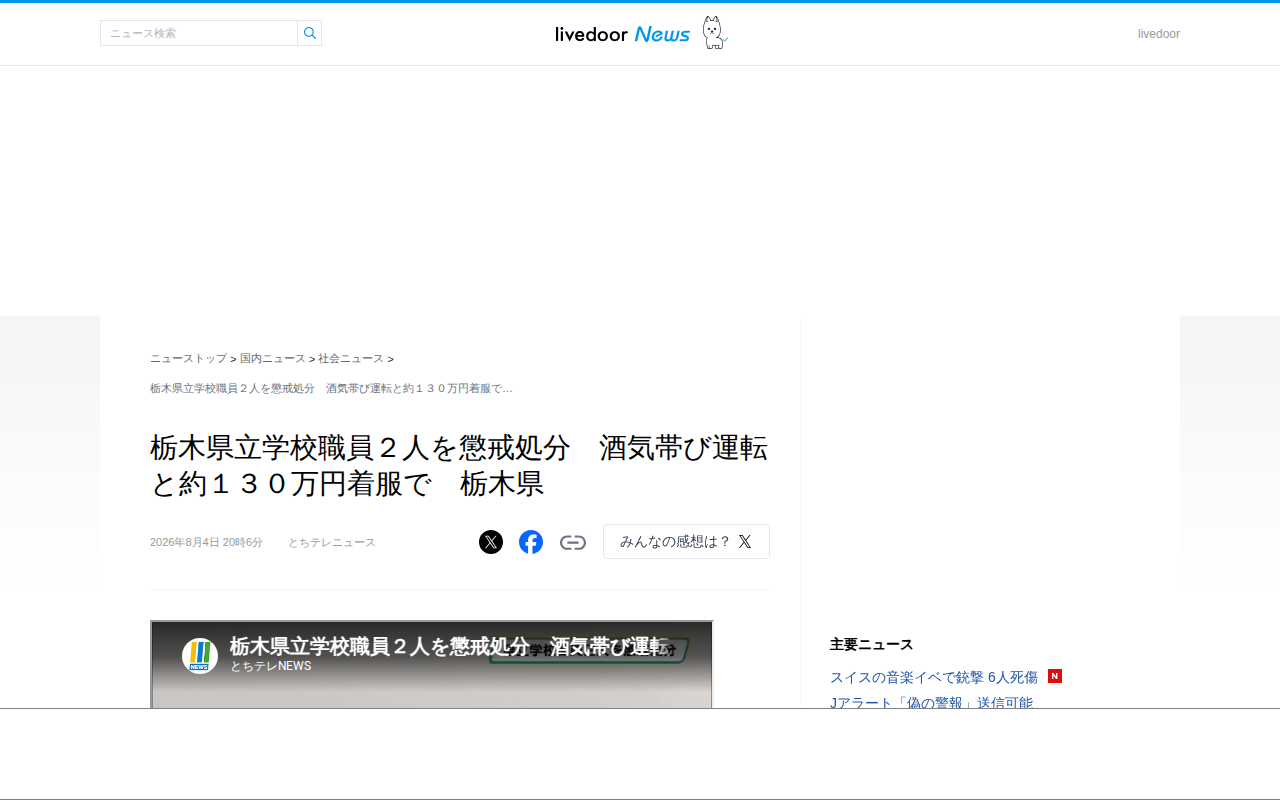
Task: Open the livedoor News logo
Action: 623,34
